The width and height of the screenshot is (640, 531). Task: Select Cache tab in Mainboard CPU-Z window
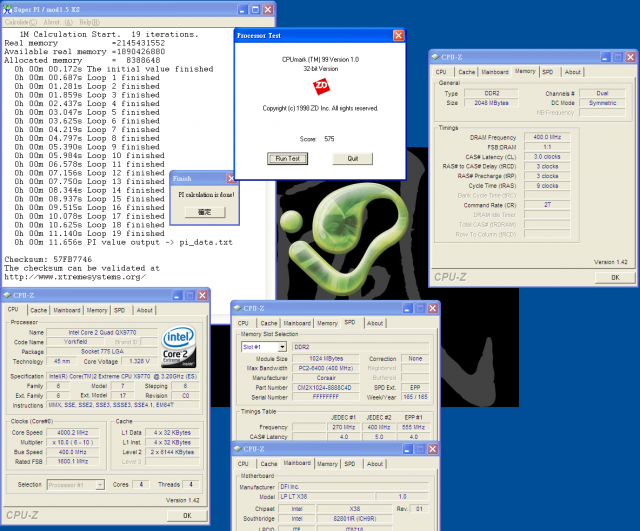tap(269, 464)
